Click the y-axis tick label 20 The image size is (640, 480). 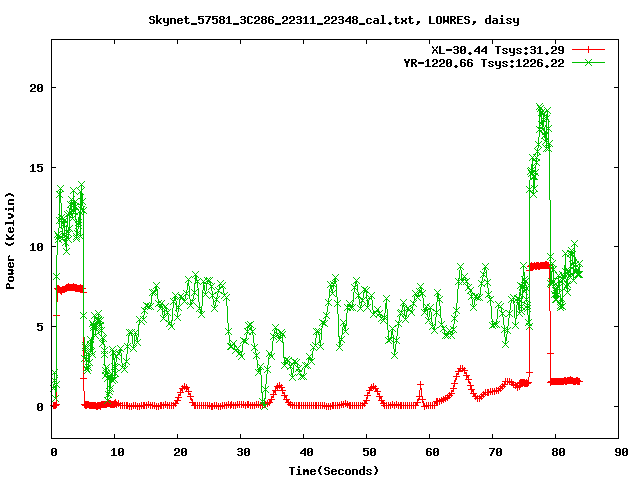36,88
